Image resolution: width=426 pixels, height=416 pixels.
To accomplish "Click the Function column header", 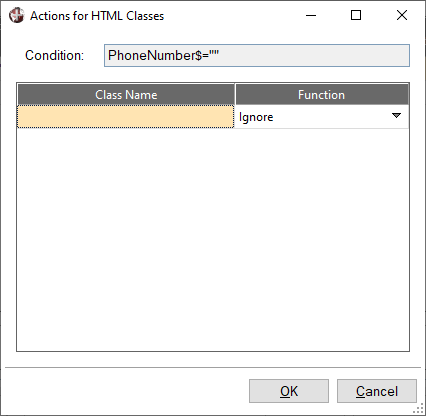I will click(x=322, y=95).
